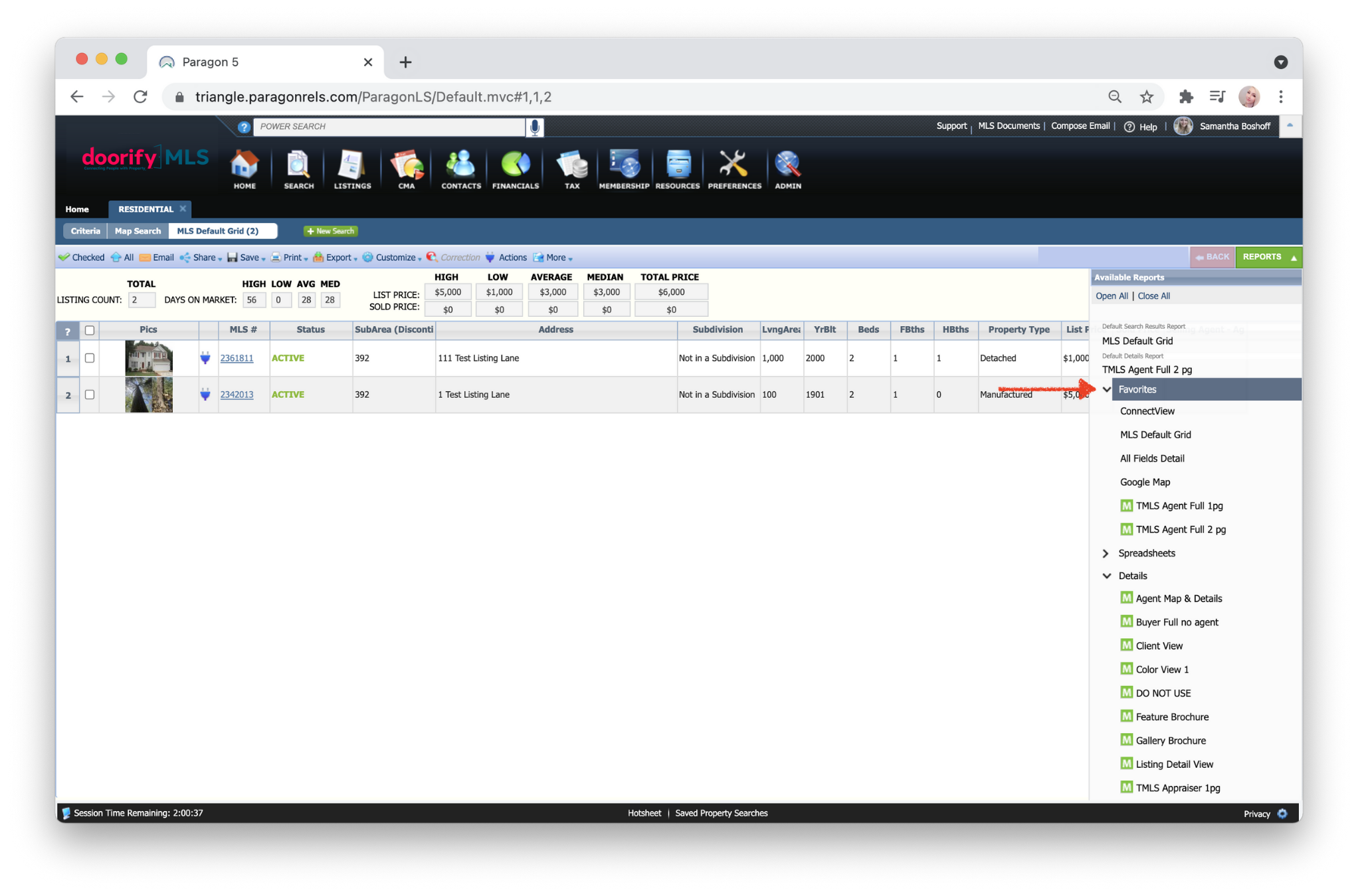Click the action icon for listing 2361811
This screenshot has width=1358, height=896.
[x=205, y=358]
